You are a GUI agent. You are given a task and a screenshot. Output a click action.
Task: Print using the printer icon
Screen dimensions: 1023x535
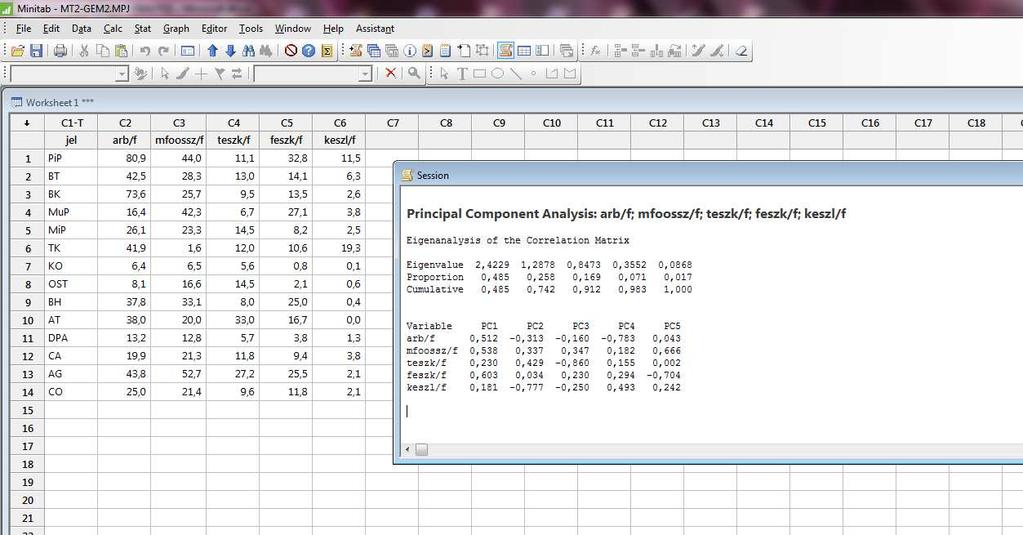(60, 51)
